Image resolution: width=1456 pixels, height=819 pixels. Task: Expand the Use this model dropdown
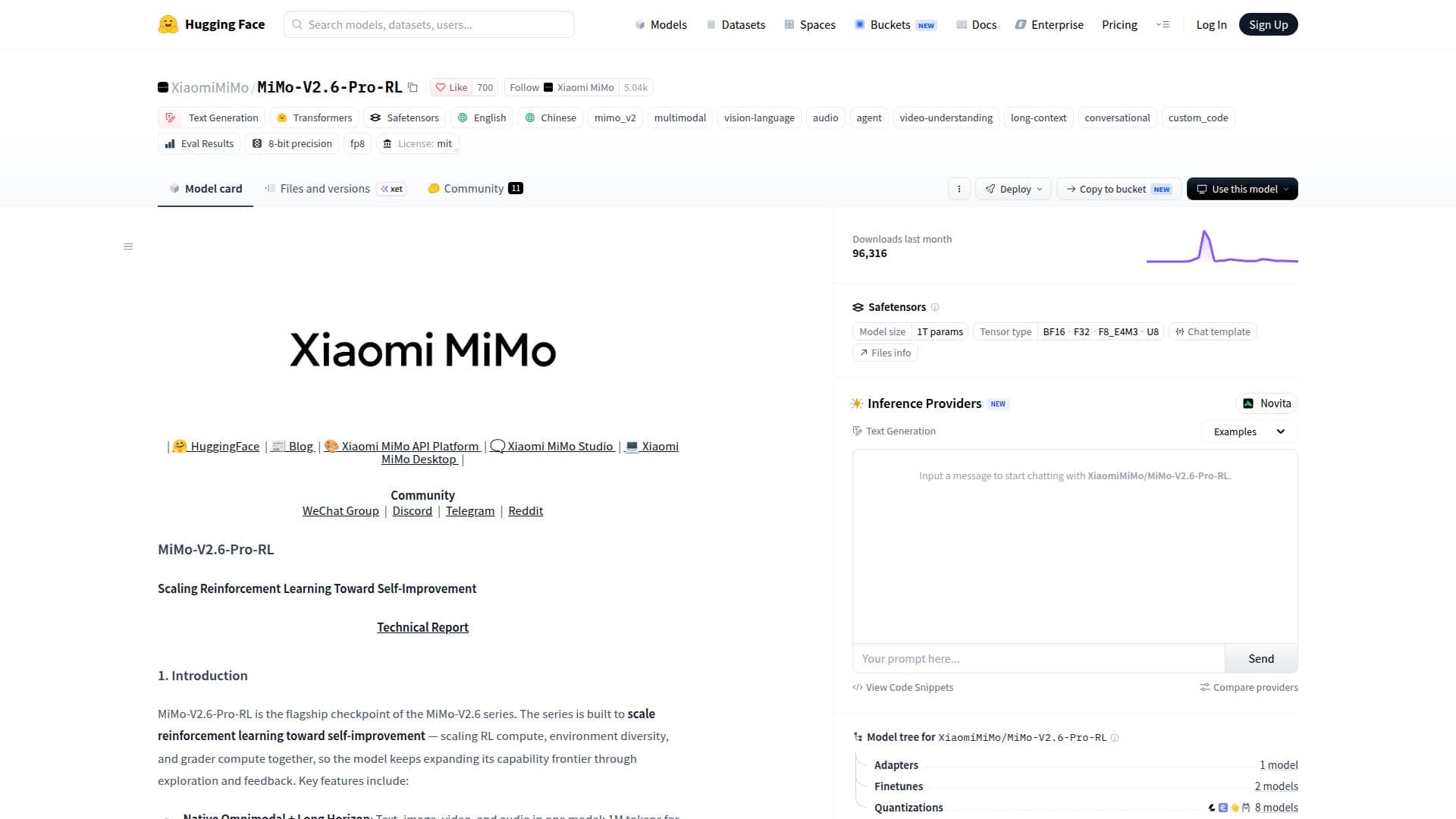(1242, 189)
